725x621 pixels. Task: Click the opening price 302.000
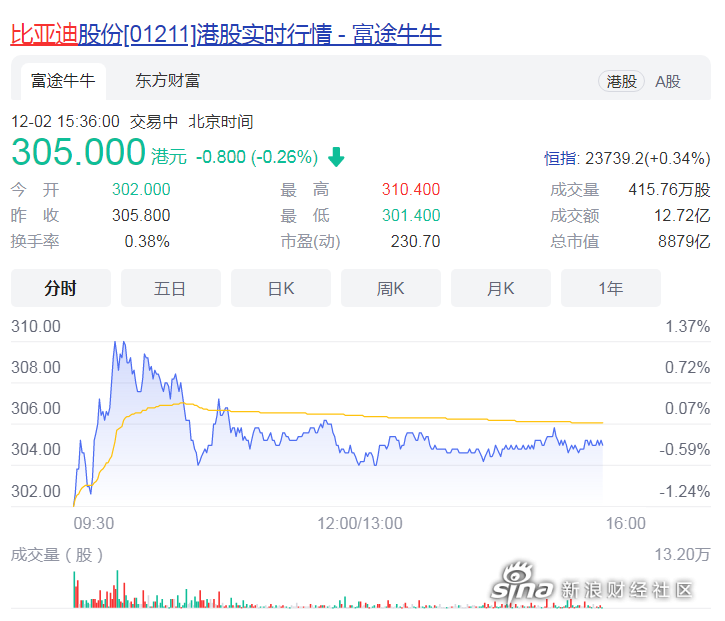tap(141, 190)
